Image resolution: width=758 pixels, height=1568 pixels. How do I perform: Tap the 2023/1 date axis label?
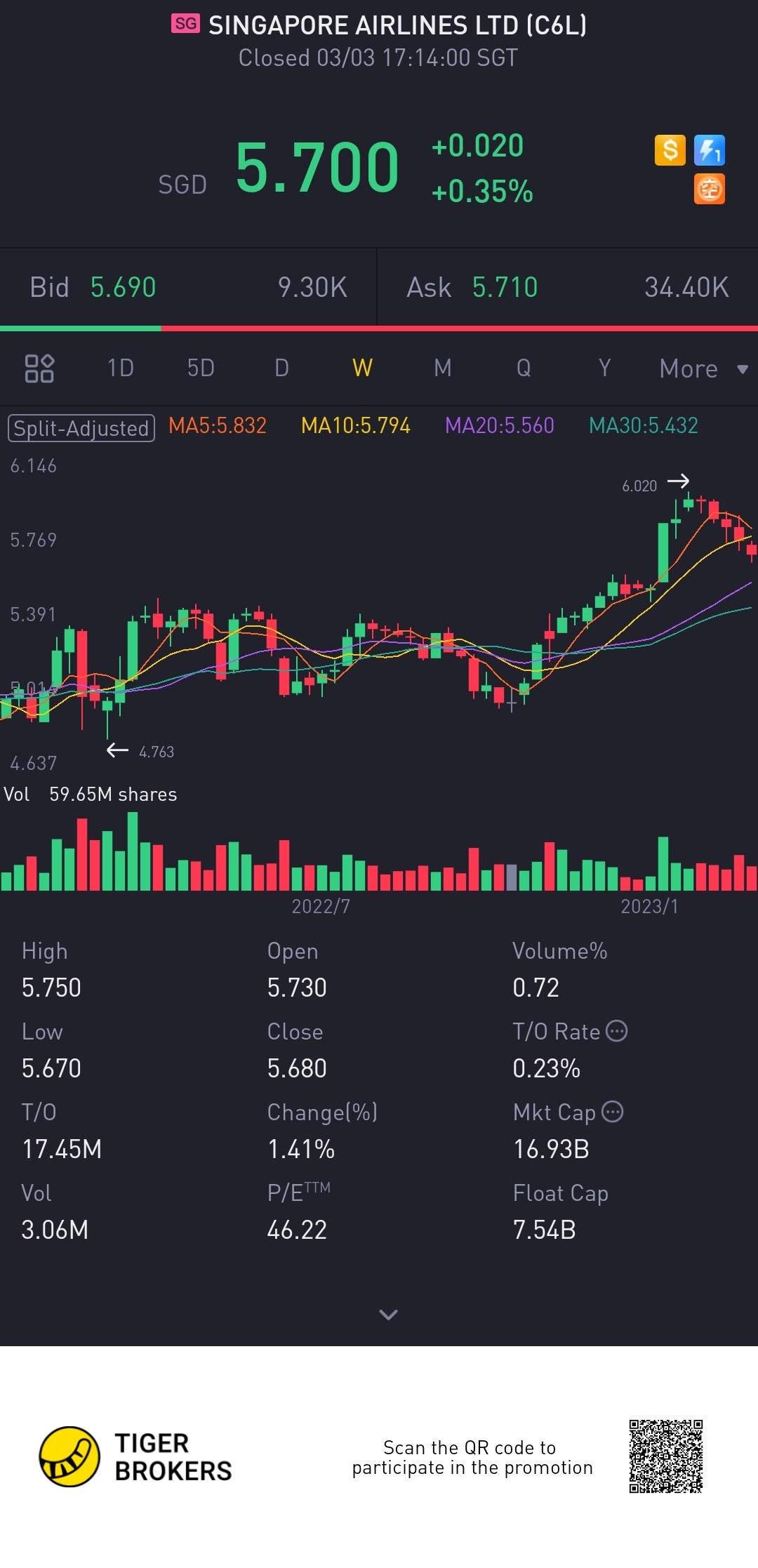coord(650,906)
